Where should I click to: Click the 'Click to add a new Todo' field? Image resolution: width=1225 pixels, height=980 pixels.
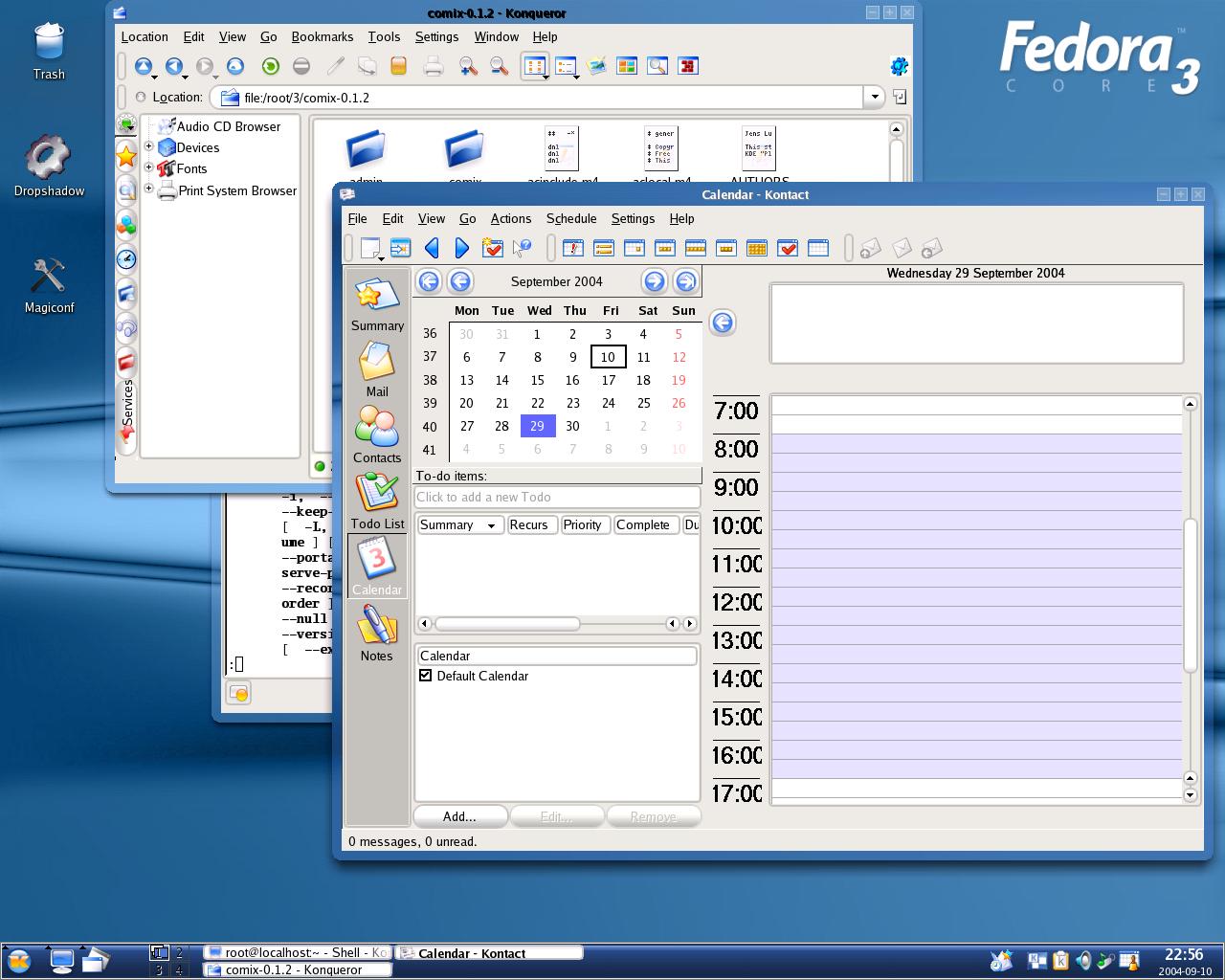tap(557, 497)
